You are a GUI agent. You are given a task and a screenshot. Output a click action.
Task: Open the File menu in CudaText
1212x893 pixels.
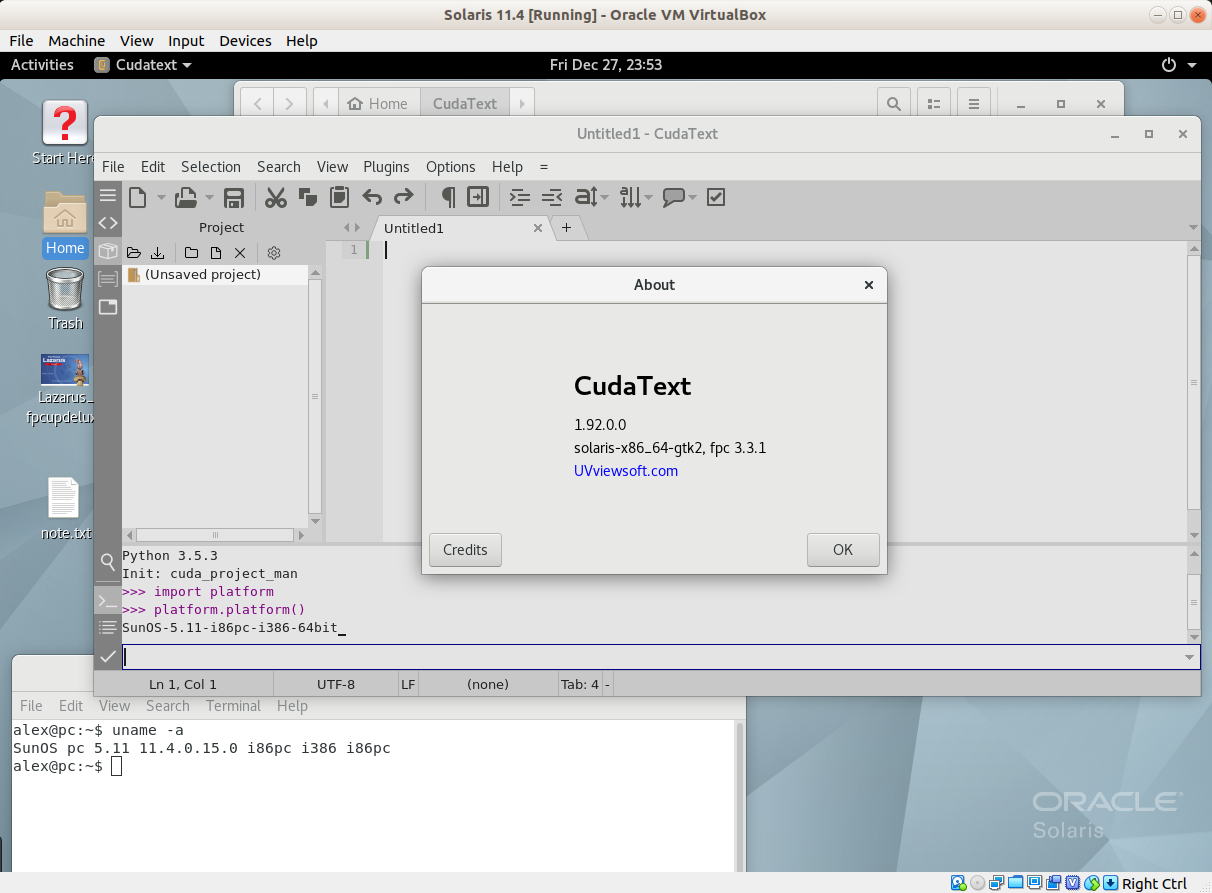[113, 167]
